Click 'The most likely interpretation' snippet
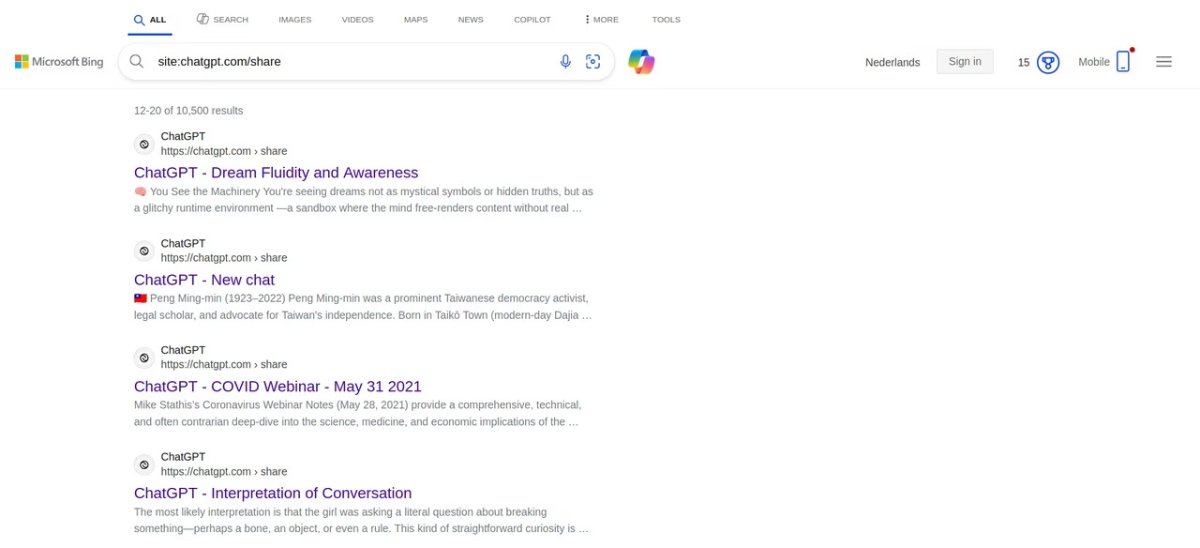Viewport: 1200px width, 548px height. pyautogui.click(x=361, y=520)
